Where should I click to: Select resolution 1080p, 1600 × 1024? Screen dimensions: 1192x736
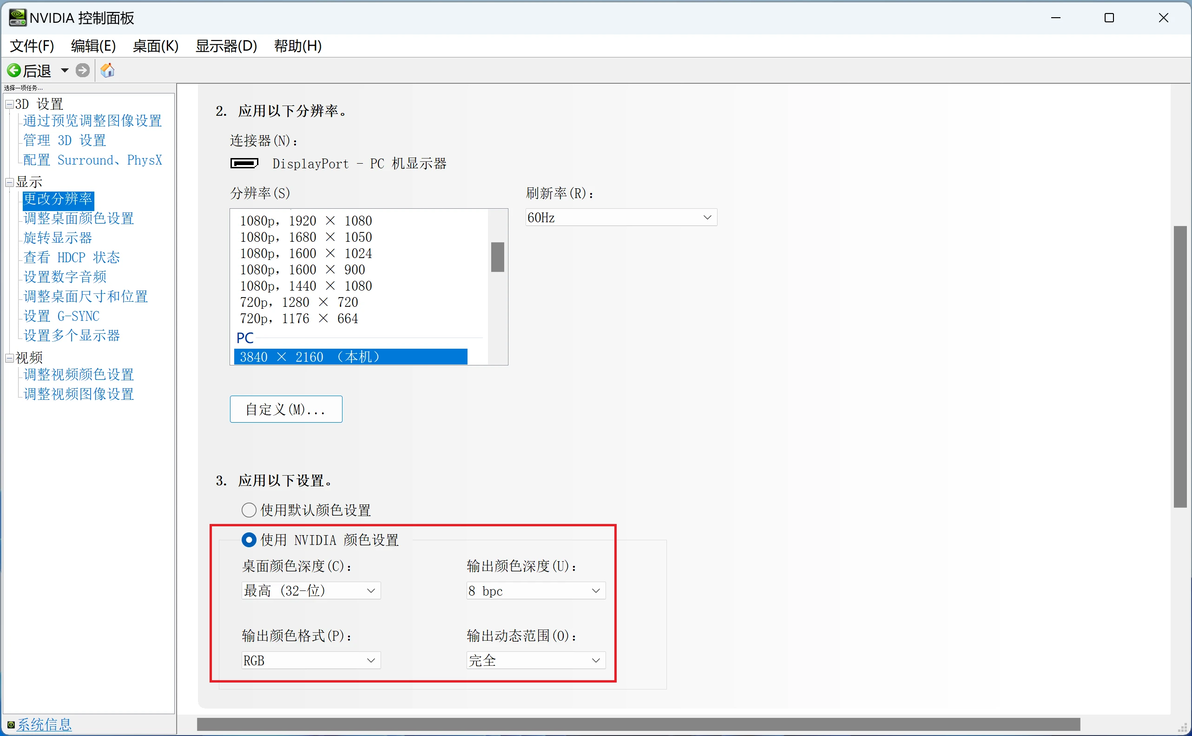coord(306,253)
